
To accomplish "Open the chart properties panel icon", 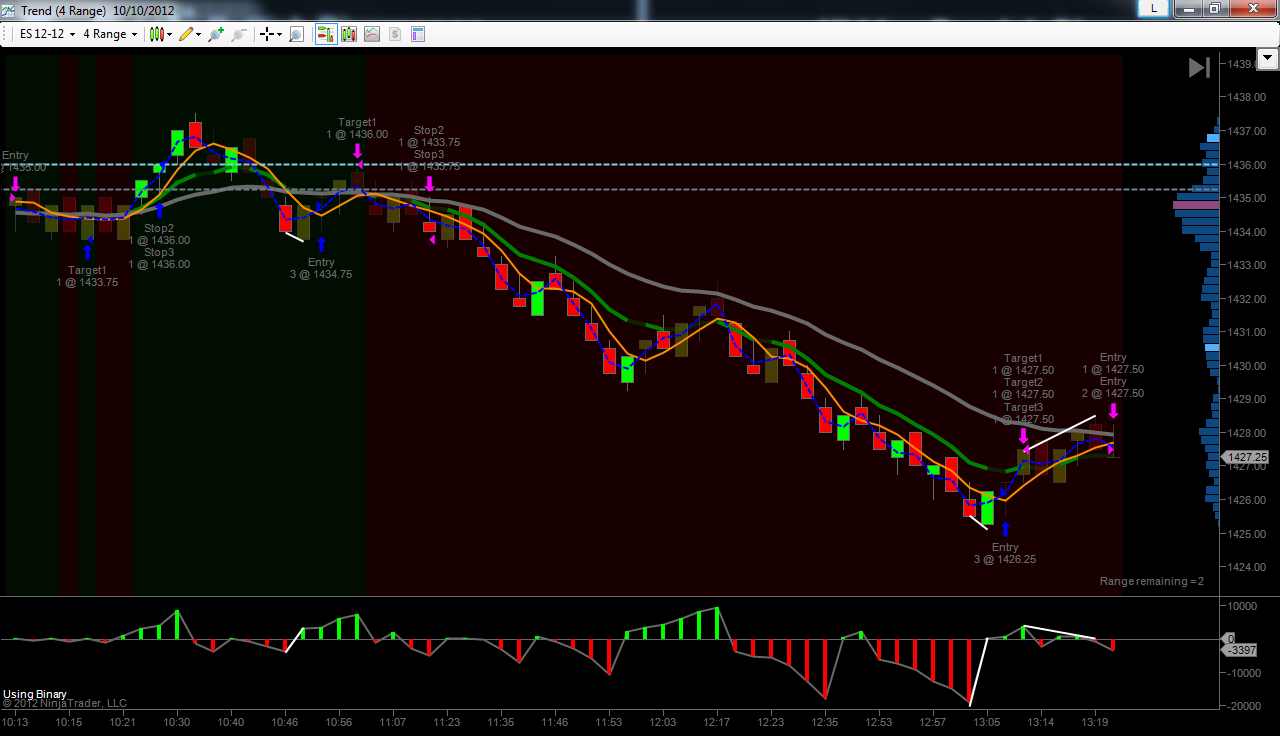I will [418, 34].
